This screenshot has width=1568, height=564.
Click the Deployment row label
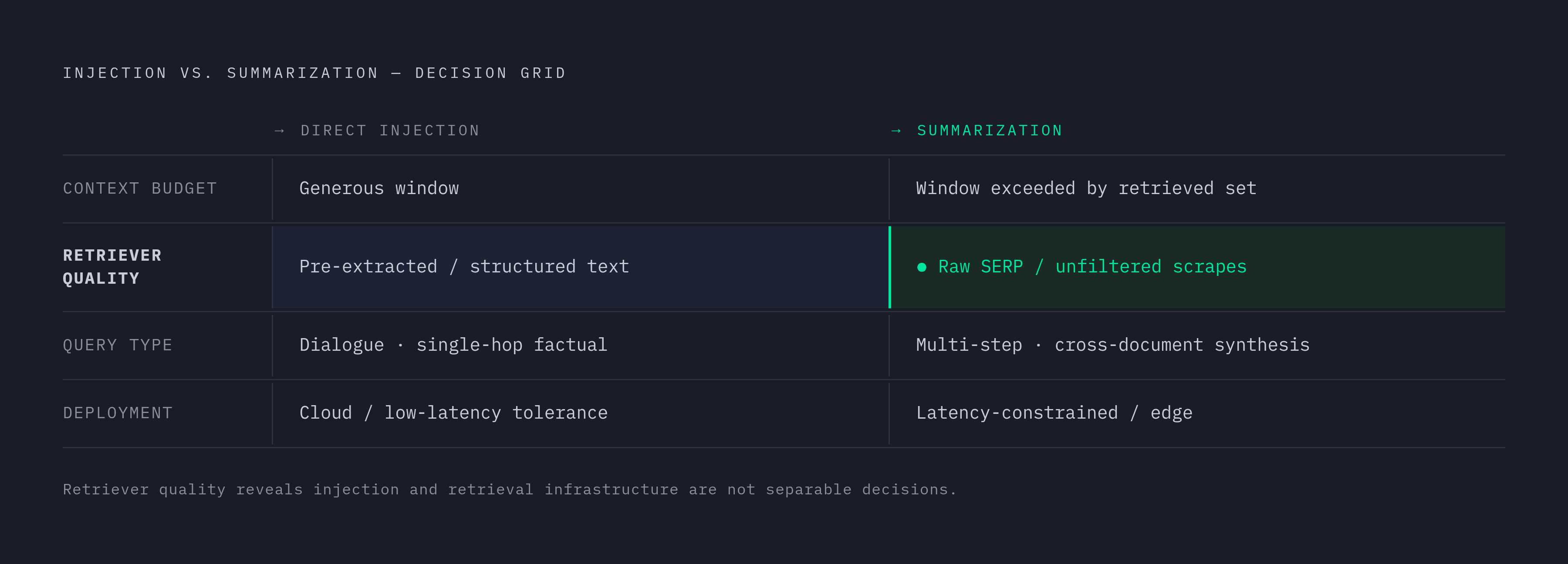[x=118, y=413]
